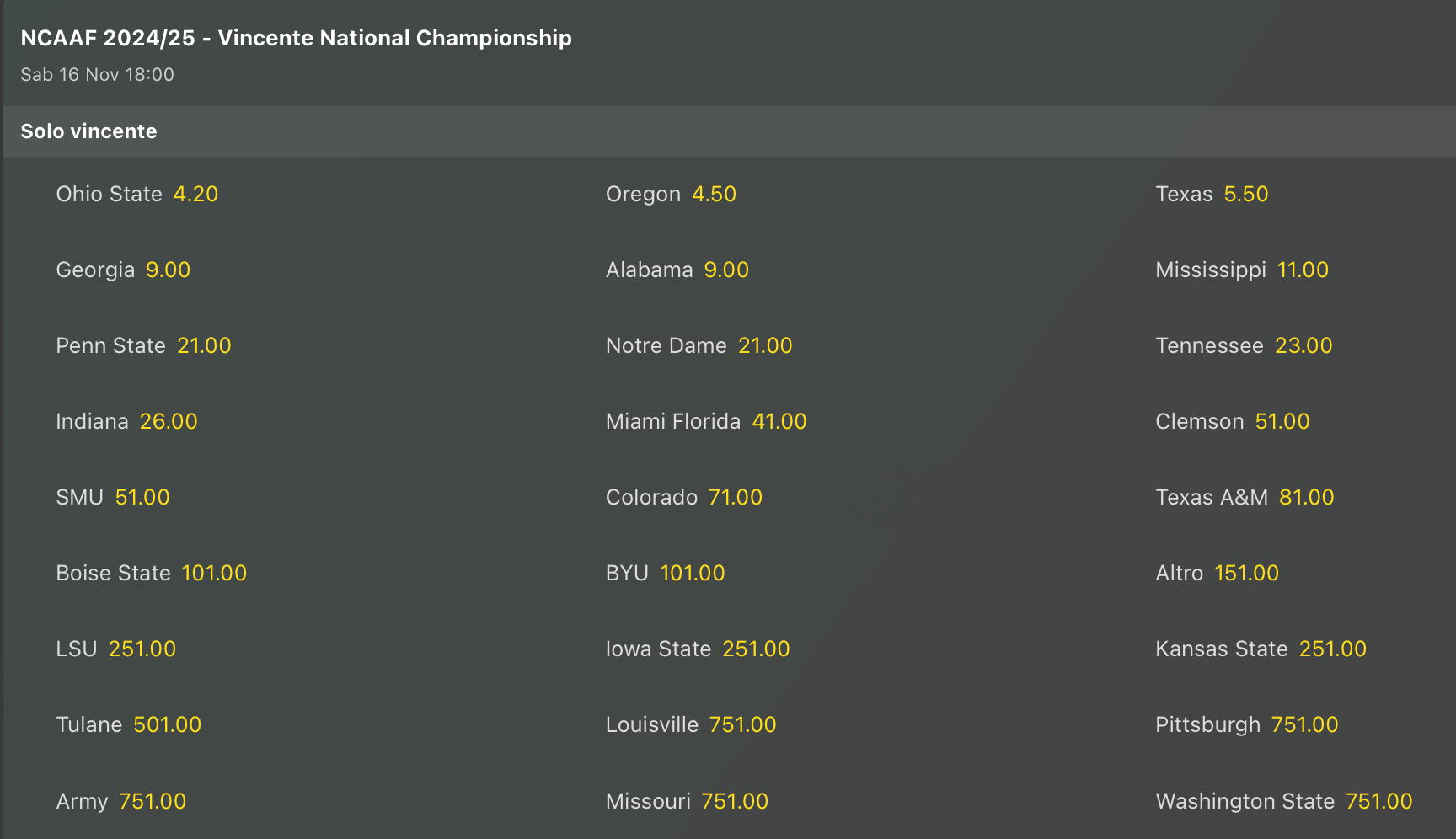Collapse the Solo vincente market header
Viewport: 1456px width, 839px height.
pyautogui.click(x=88, y=131)
